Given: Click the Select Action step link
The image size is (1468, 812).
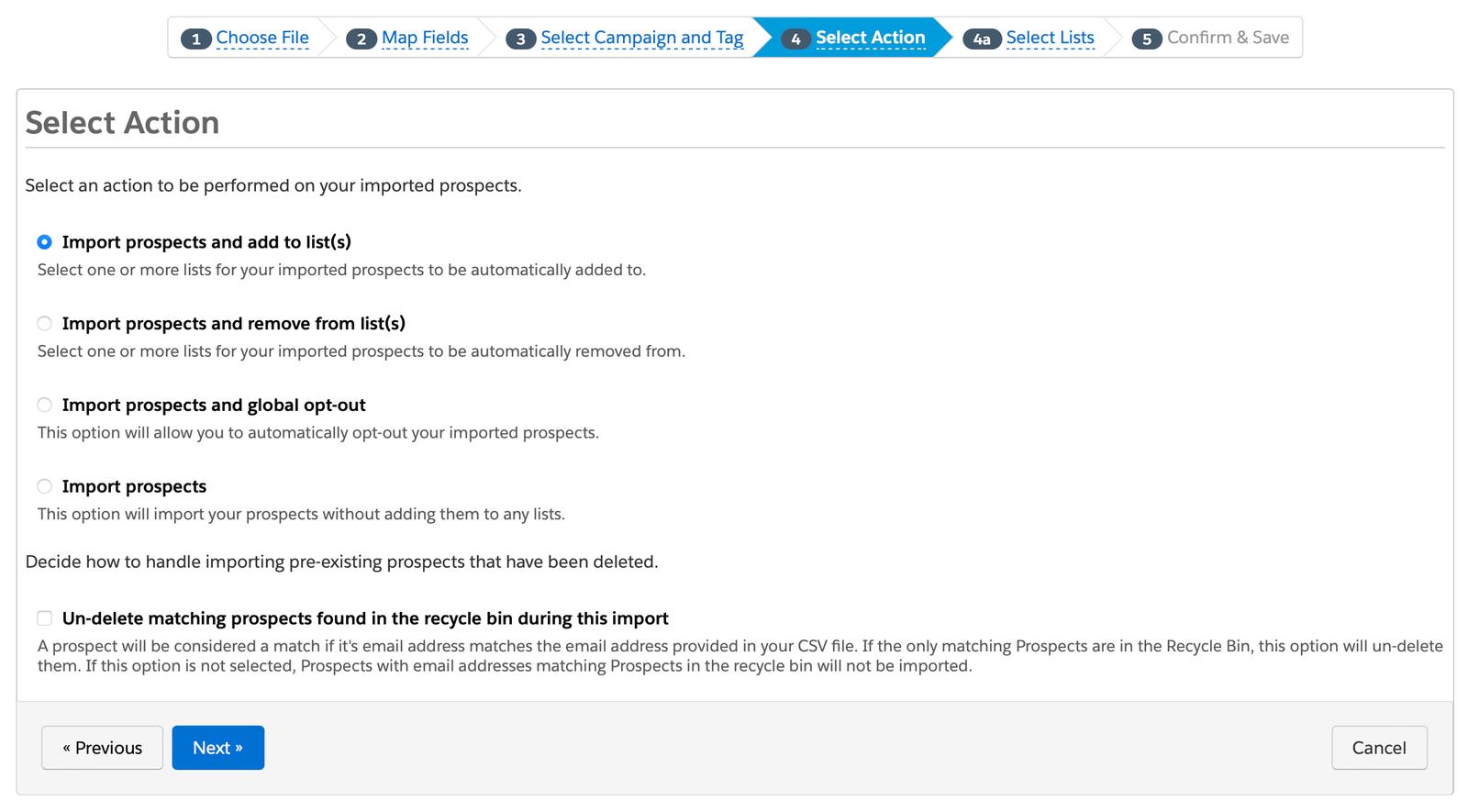Looking at the screenshot, I should pyautogui.click(x=870, y=38).
